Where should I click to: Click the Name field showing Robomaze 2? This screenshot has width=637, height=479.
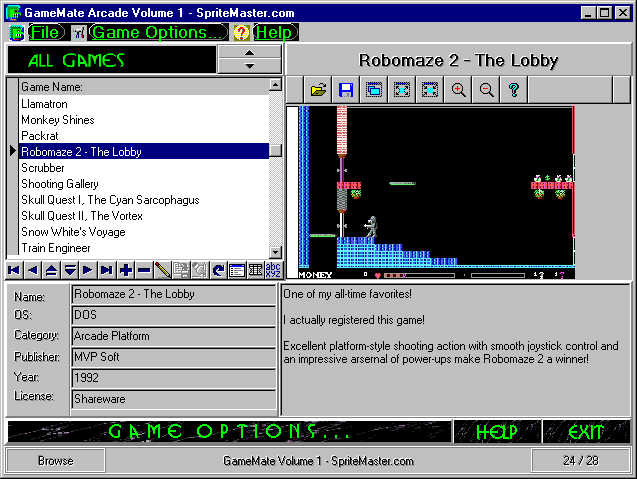coord(173,294)
